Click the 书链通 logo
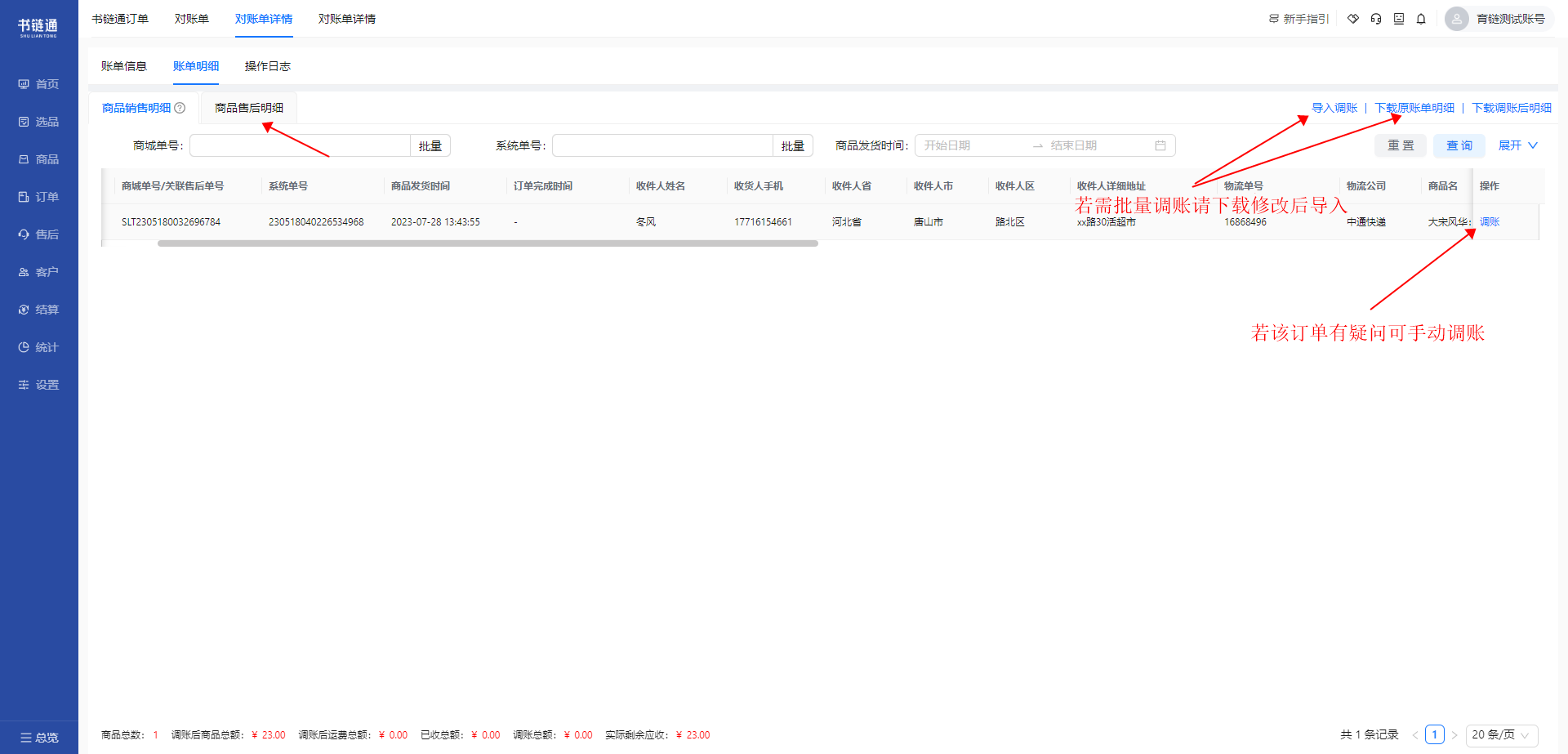This screenshot has height=754, width=1568. point(38,28)
